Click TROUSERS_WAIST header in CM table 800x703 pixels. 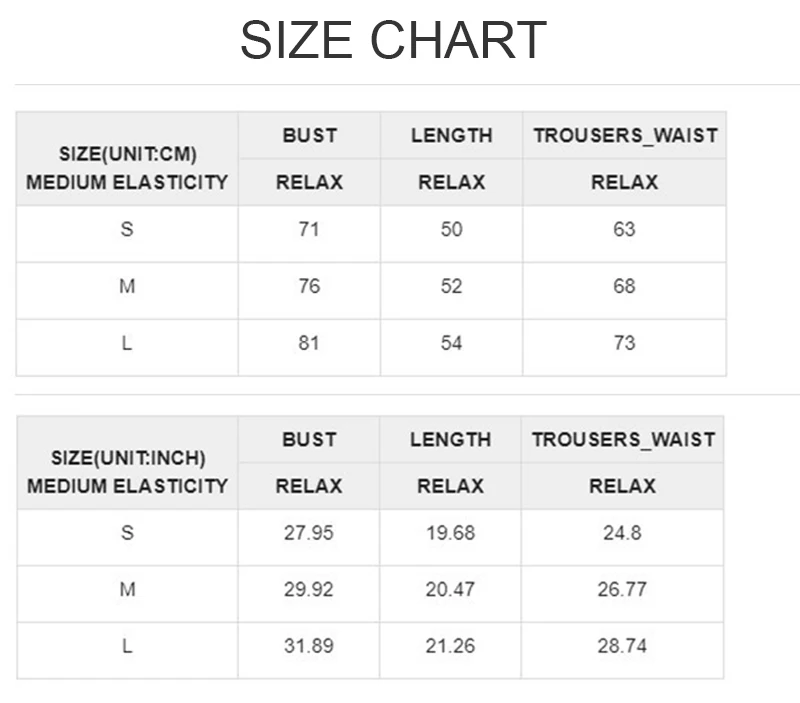click(x=625, y=135)
